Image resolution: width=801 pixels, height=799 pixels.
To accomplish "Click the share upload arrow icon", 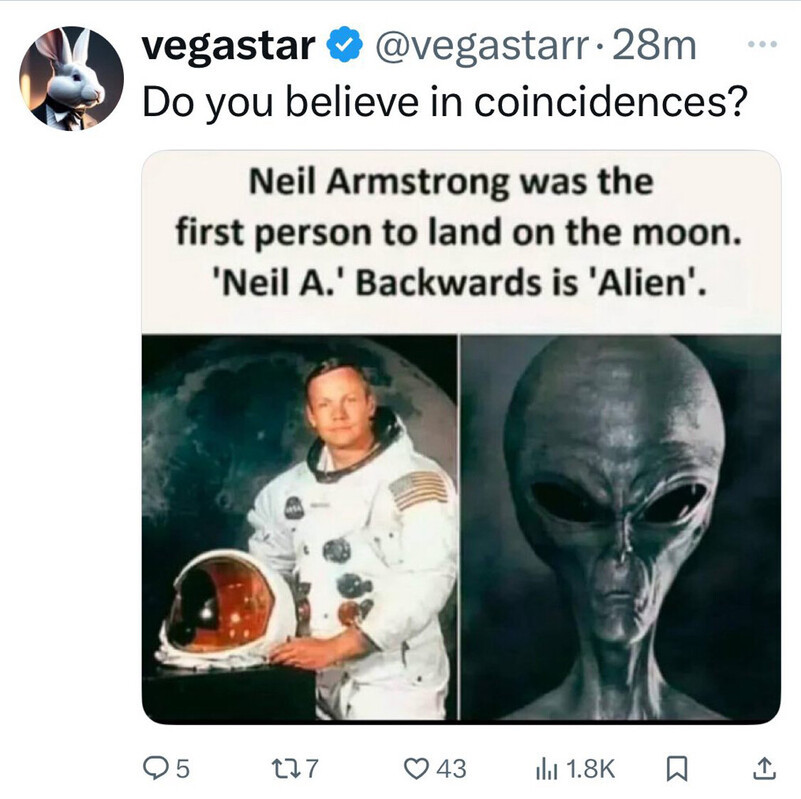I will pos(762,767).
